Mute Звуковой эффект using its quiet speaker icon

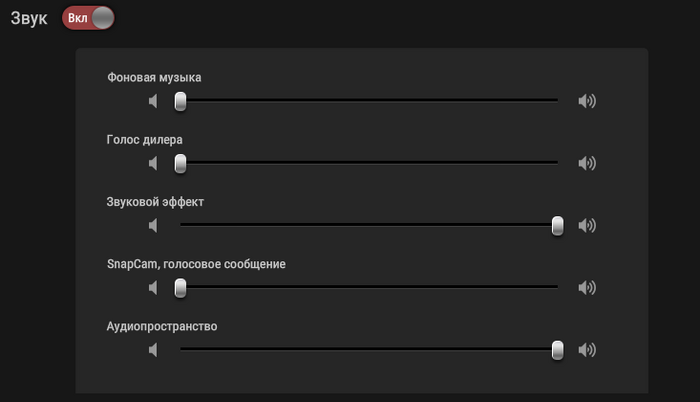click(x=153, y=225)
